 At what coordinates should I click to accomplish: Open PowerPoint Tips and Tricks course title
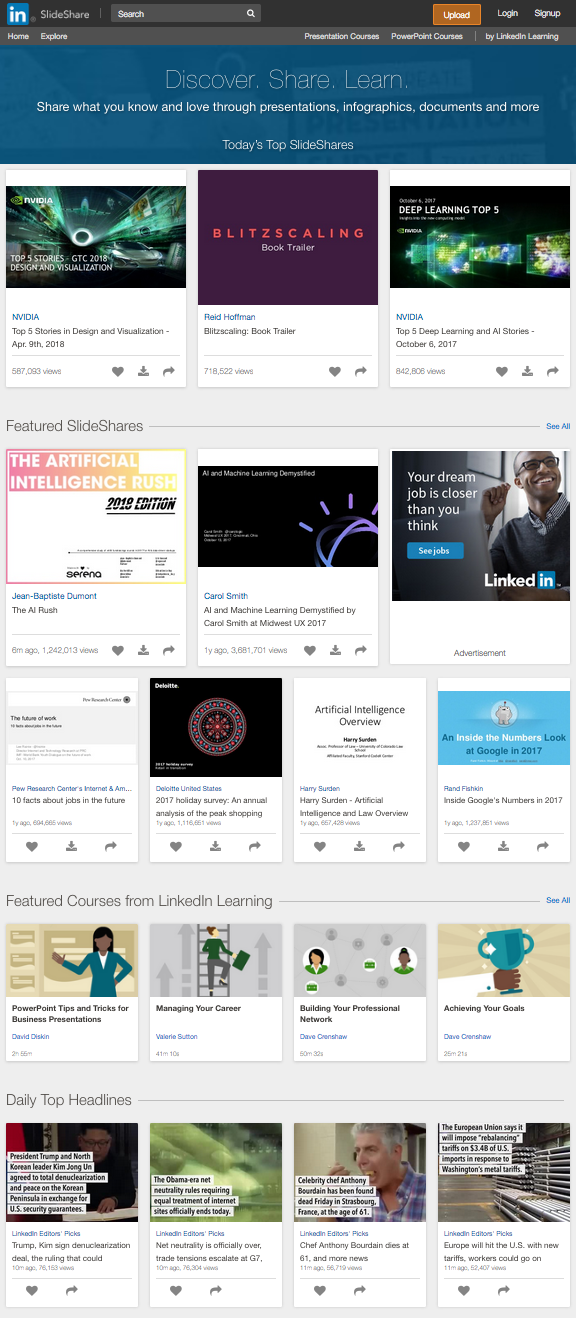[70, 1014]
